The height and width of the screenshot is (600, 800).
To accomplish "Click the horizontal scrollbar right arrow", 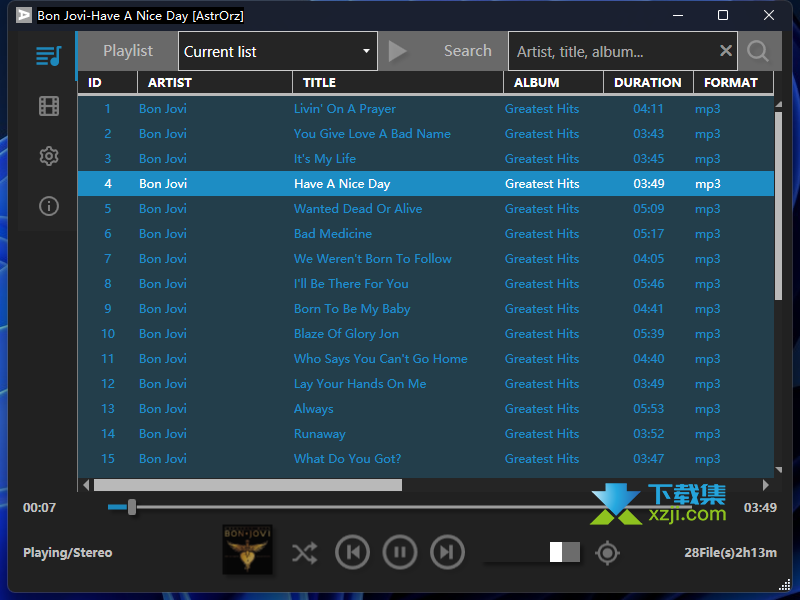I will click(x=765, y=485).
